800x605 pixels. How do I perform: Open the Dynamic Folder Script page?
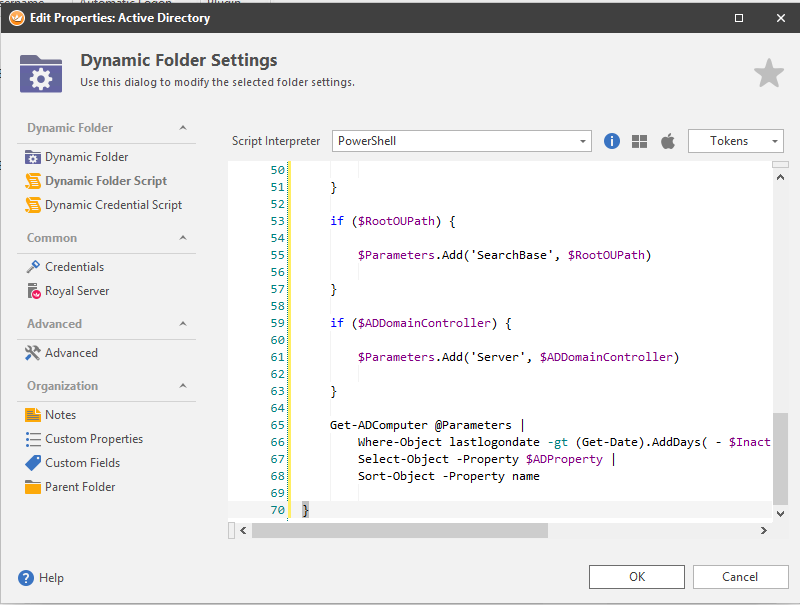click(105, 181)
